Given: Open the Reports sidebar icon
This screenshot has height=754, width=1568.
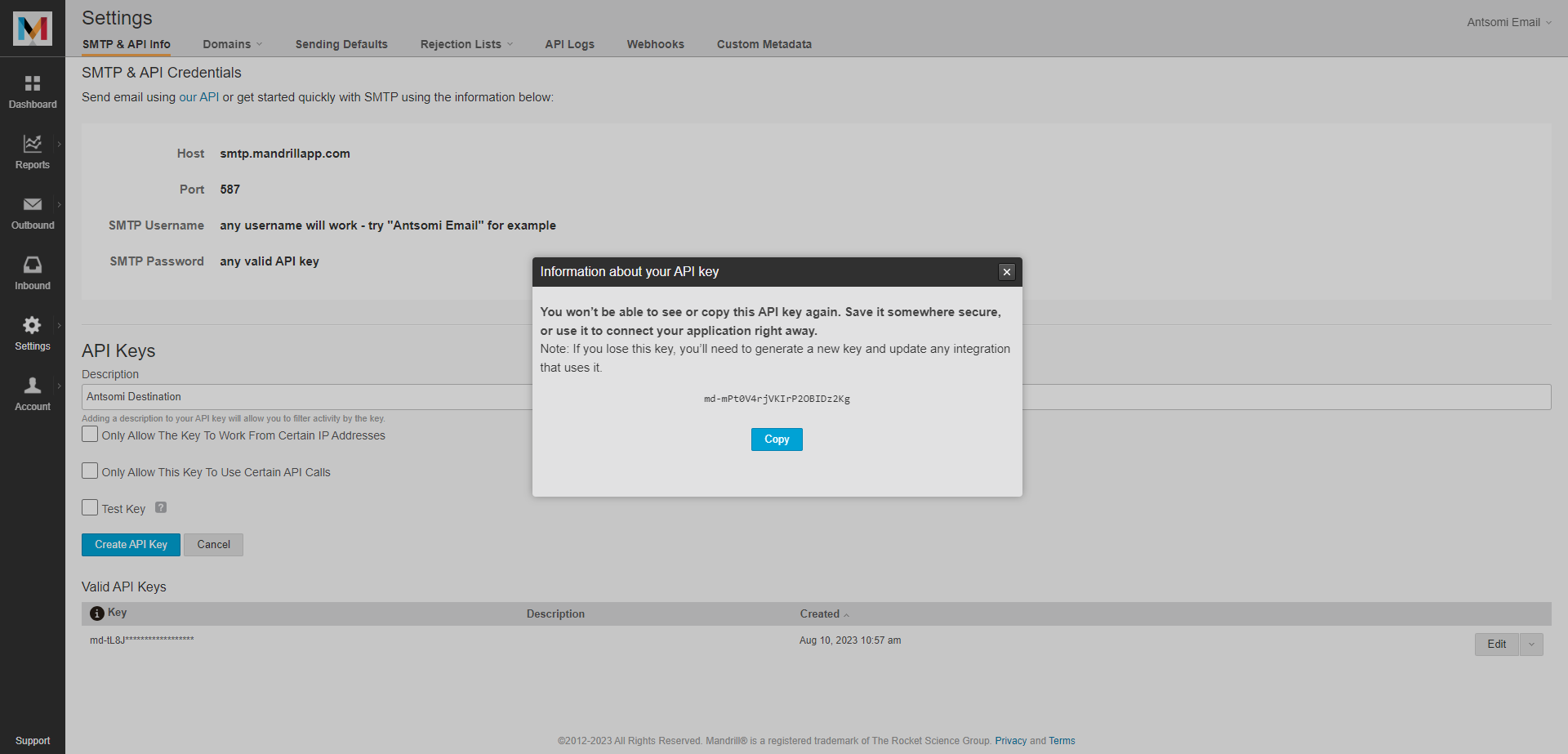Looking at the screenshot, I should [x=33, y=144].
